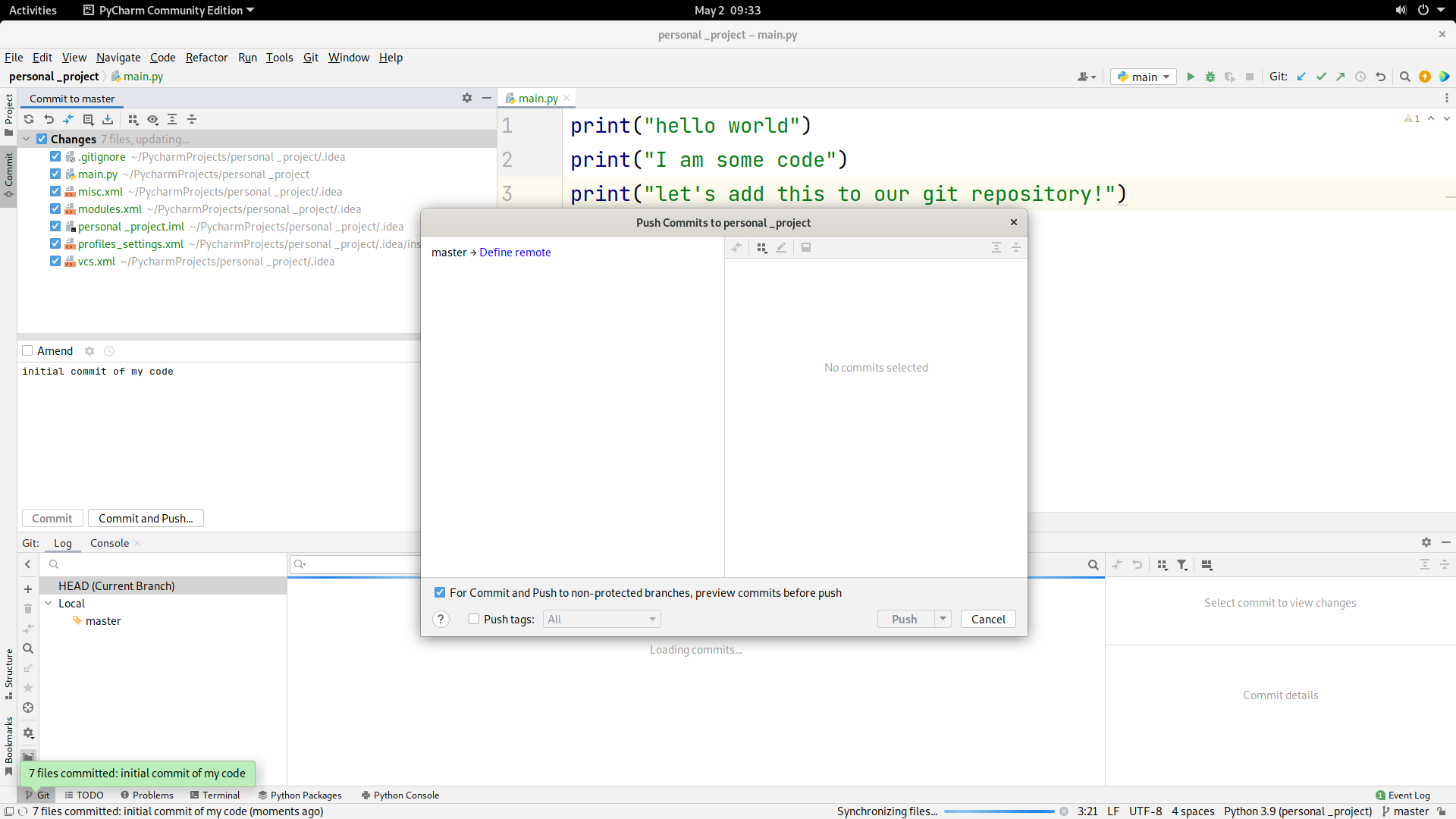Click Navigate Log to Branch crosshair icon
The width and height of the screenshot is (1456, 819).
[x=28, y=708]
